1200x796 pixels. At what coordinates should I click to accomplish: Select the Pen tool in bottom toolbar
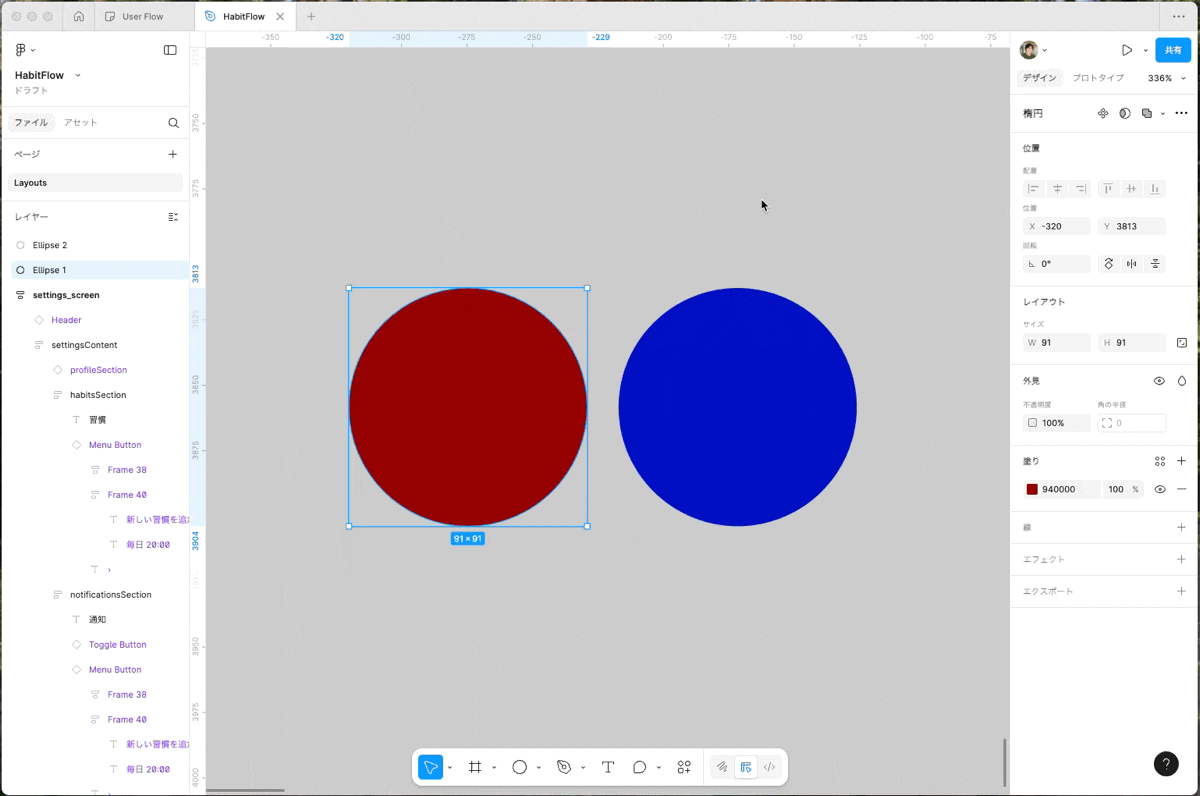pos(564,767)
